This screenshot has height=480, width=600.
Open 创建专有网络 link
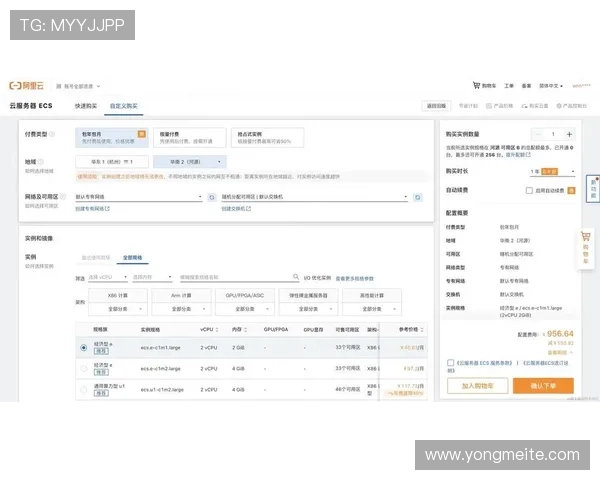pos(92,209)
